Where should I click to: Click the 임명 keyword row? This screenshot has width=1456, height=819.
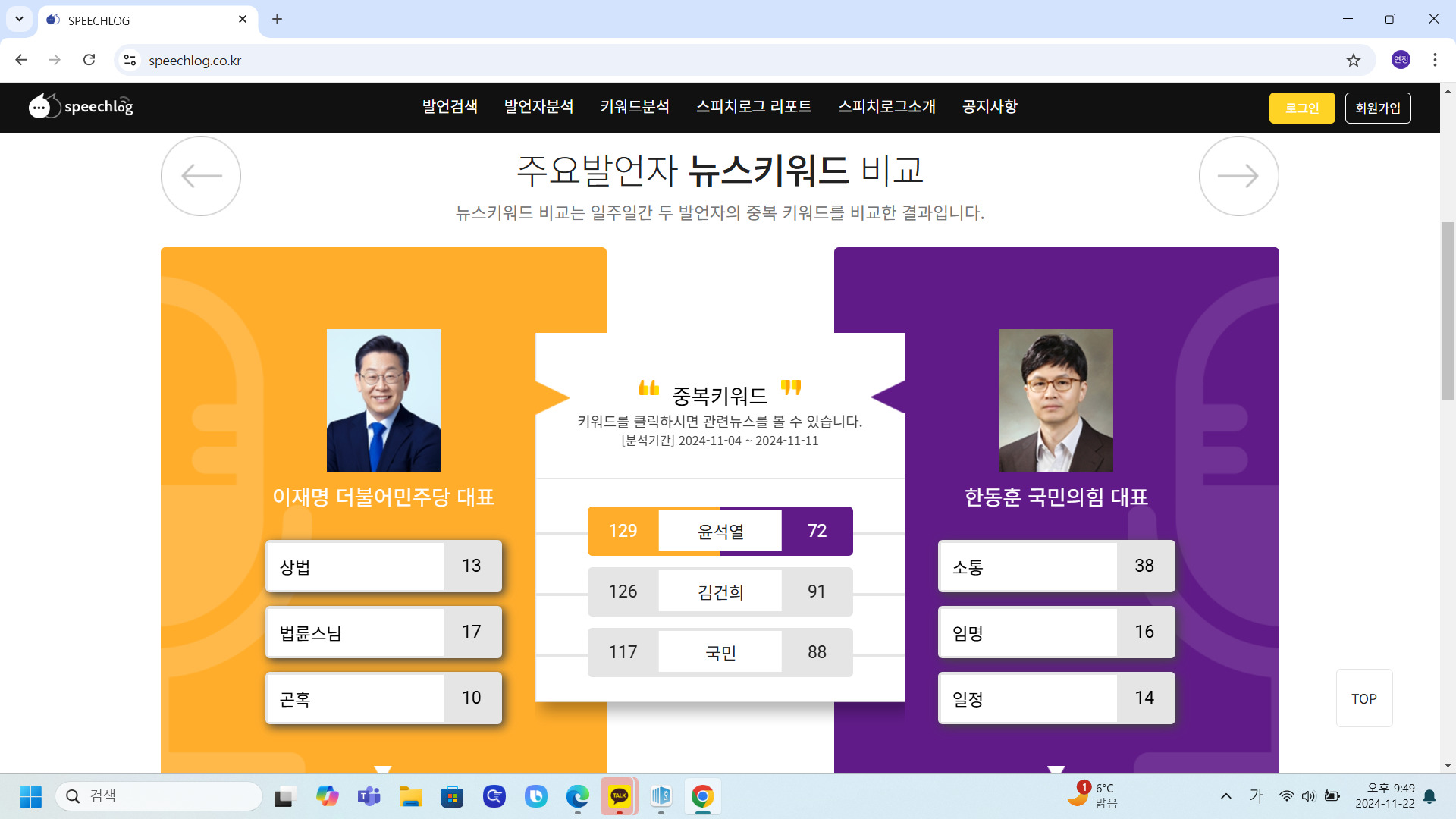pyautogui.click(x=1056, y=632)
